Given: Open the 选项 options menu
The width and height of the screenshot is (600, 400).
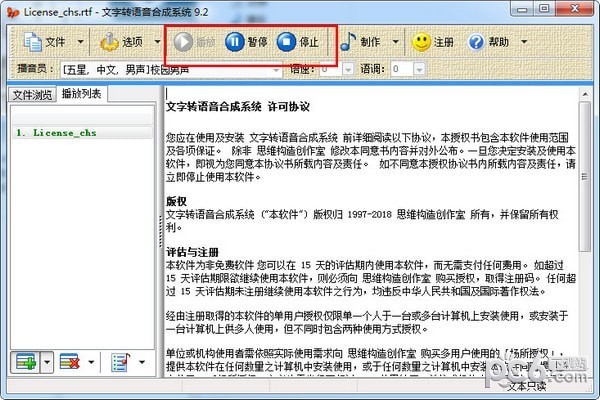Looking at the screenshot, I should coord(120,43).
